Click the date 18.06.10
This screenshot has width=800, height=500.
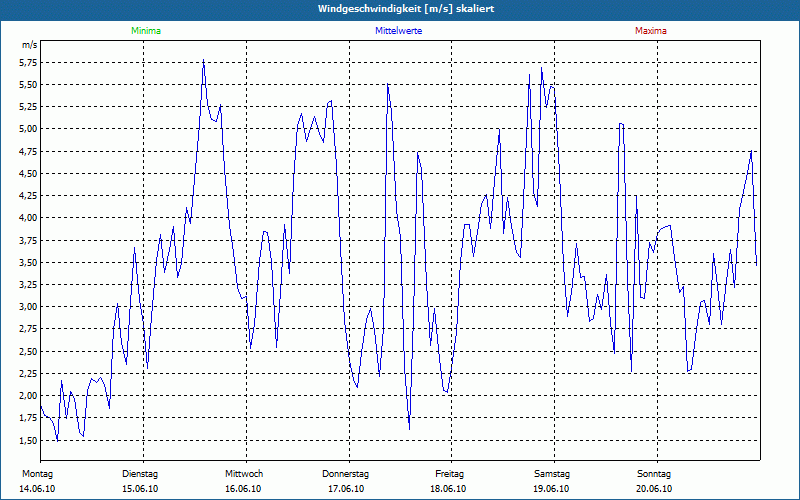click(448, 489)
